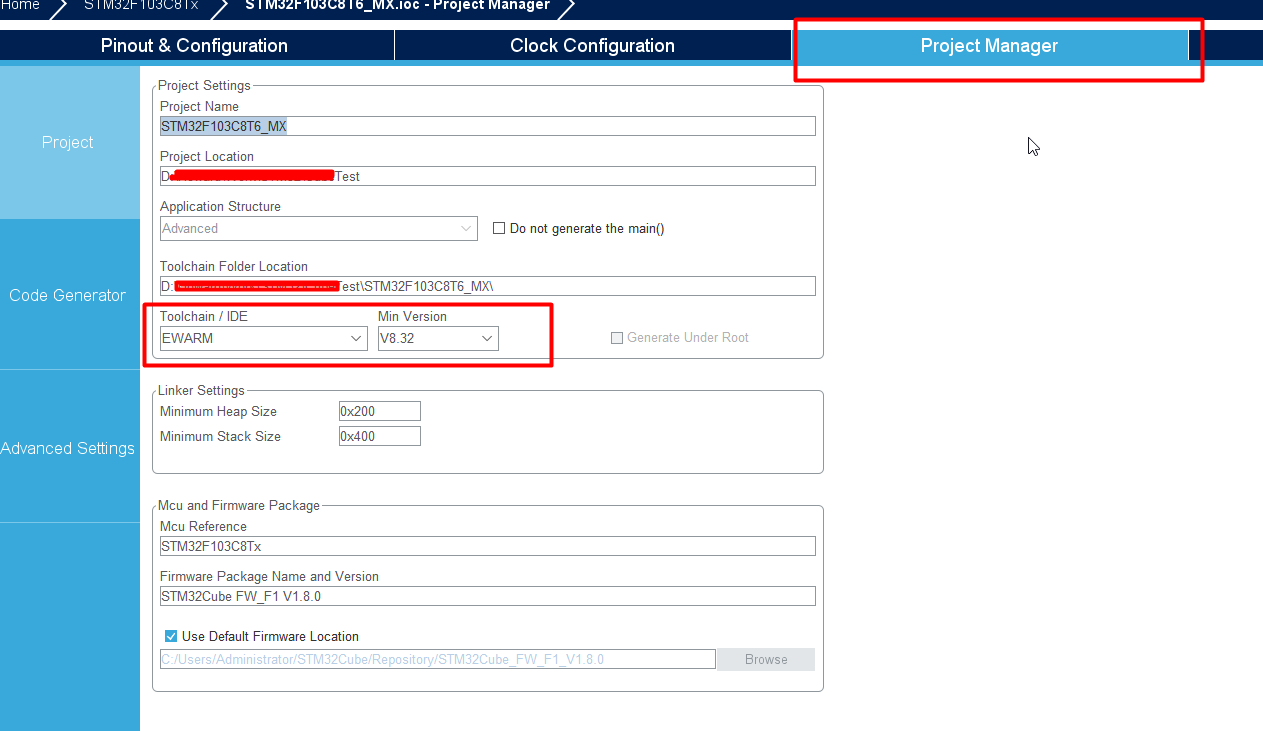Viewport: 1263px width, 731px height.
Task: Edit the Minimum Heap Size field
Action: [x=380, y=411]
